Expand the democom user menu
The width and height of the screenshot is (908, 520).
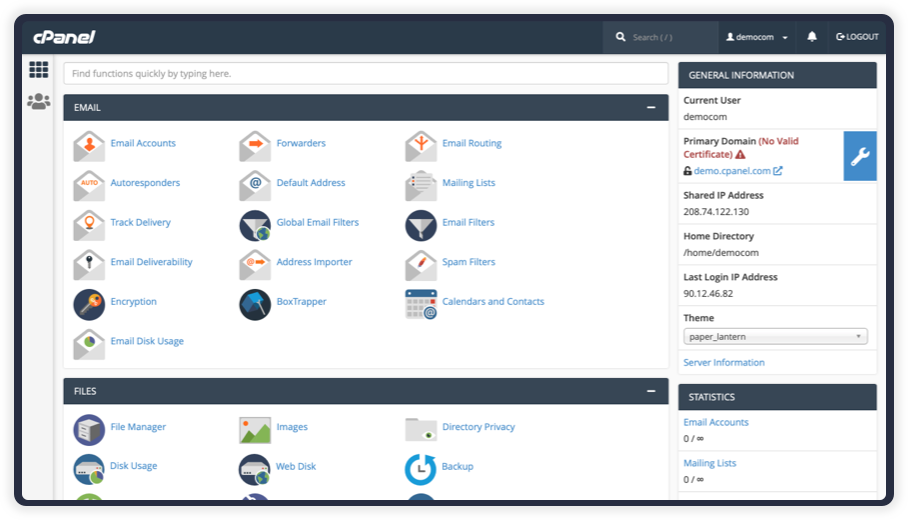pyautogui.click(x=757, y=36)
